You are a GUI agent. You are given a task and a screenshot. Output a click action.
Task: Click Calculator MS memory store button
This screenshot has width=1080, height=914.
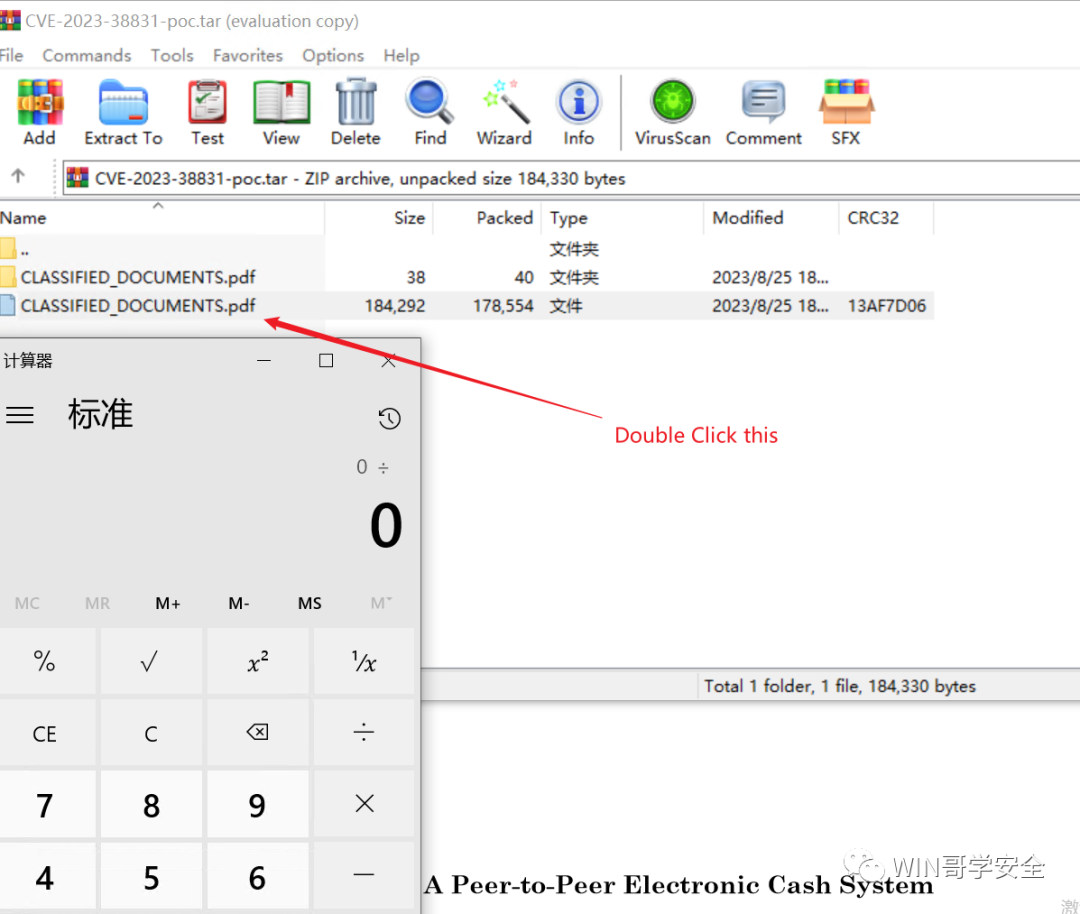pyautogui.click(x=309, y=603)
